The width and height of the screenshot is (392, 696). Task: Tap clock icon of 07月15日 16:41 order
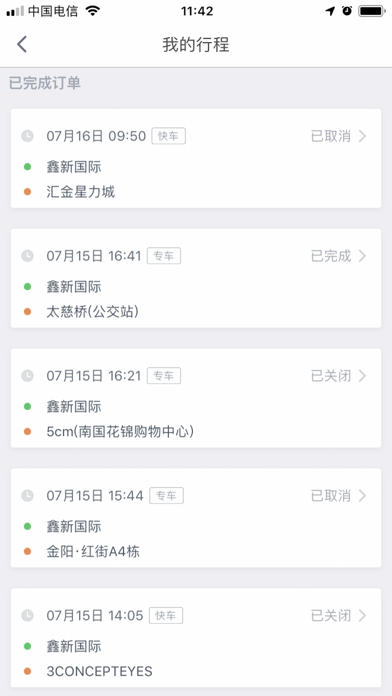(28, 256)
